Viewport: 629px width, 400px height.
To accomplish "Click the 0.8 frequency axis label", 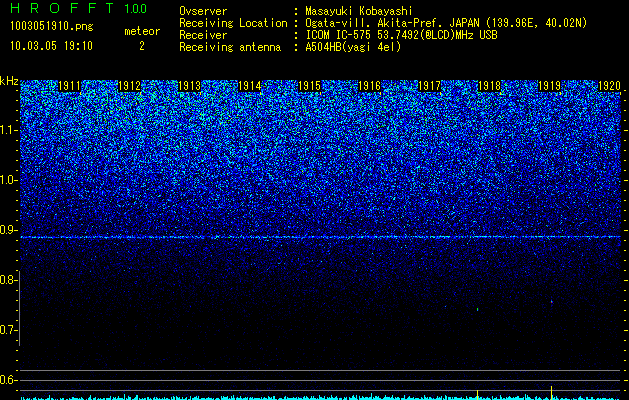I will click(8, 280).
